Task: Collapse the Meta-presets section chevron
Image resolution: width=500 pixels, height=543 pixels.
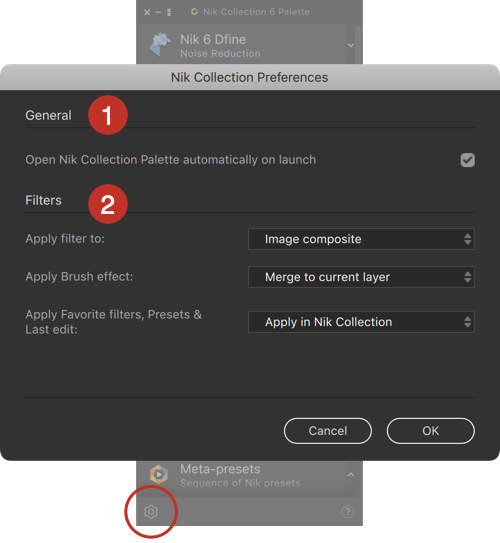Action: click(351, 474)
